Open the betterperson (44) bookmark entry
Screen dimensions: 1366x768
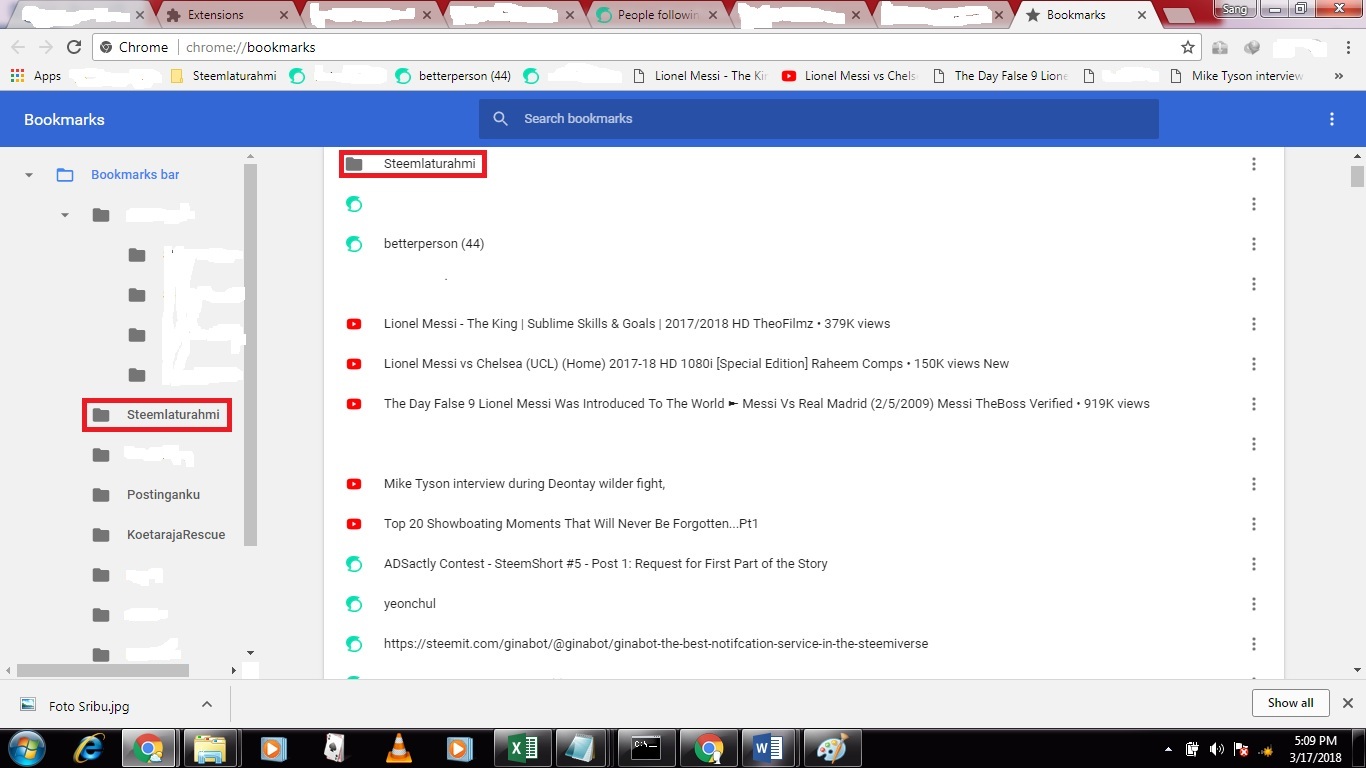click(x=434, y=244)
